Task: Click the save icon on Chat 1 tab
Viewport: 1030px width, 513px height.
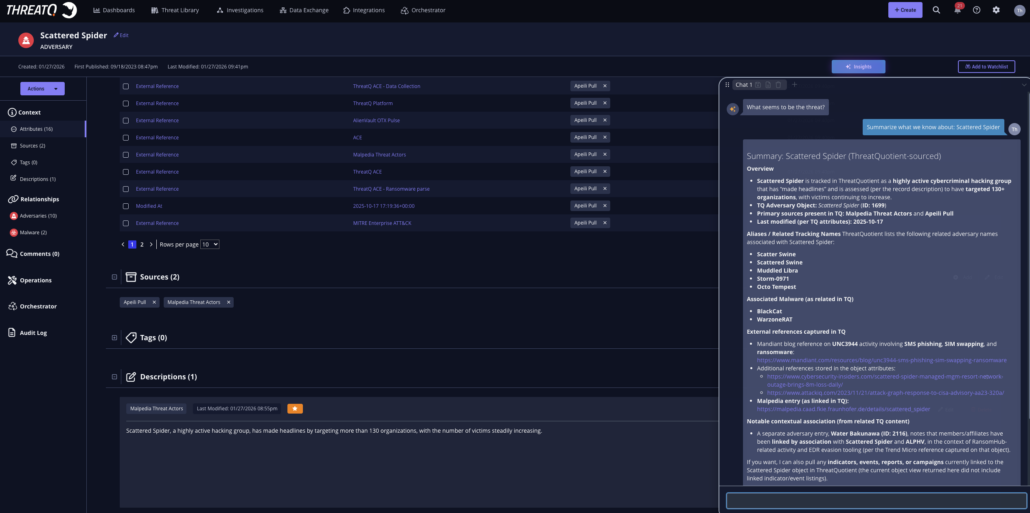Action: tap(758, 85)
